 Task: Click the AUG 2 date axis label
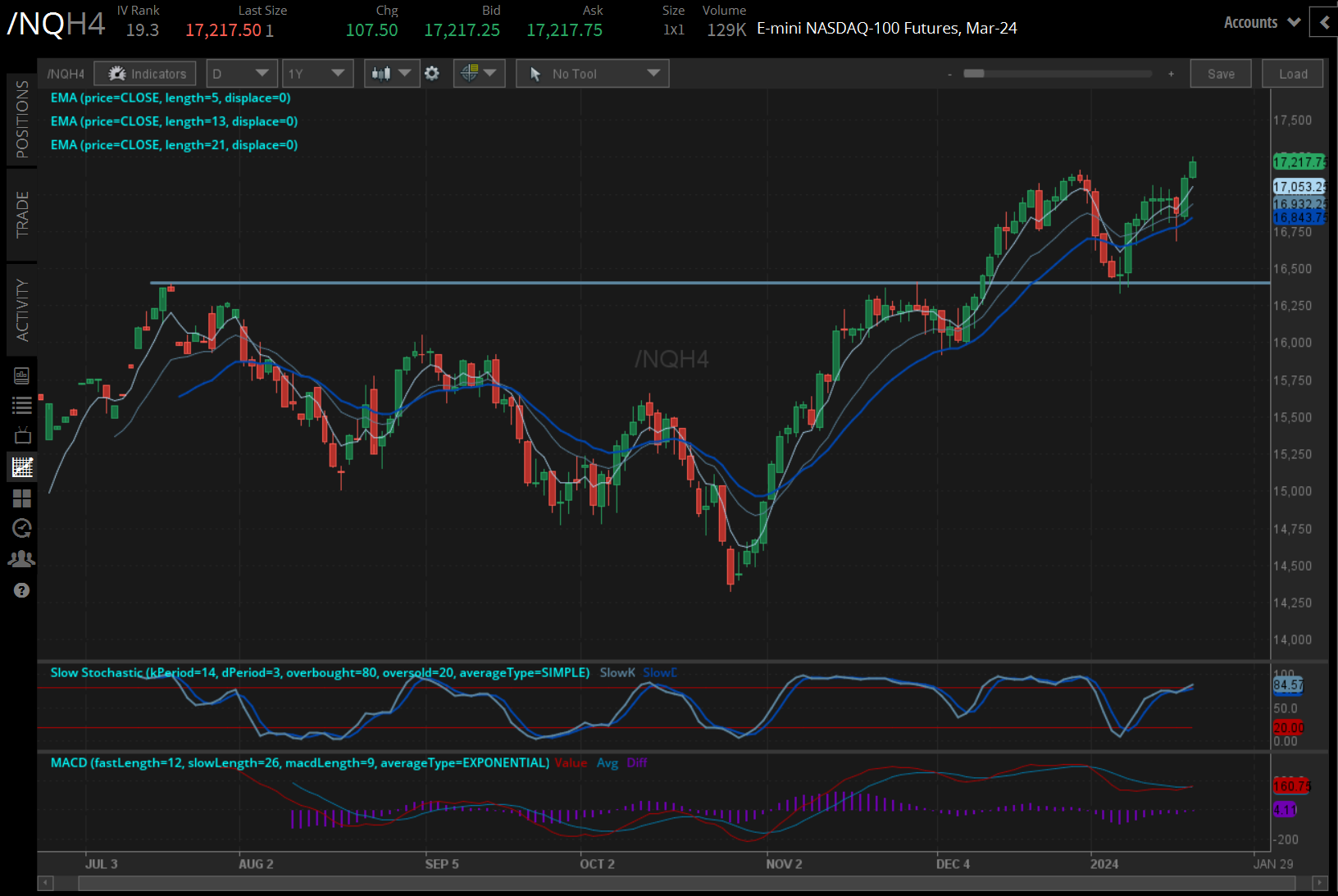click(x=256, y=864)
